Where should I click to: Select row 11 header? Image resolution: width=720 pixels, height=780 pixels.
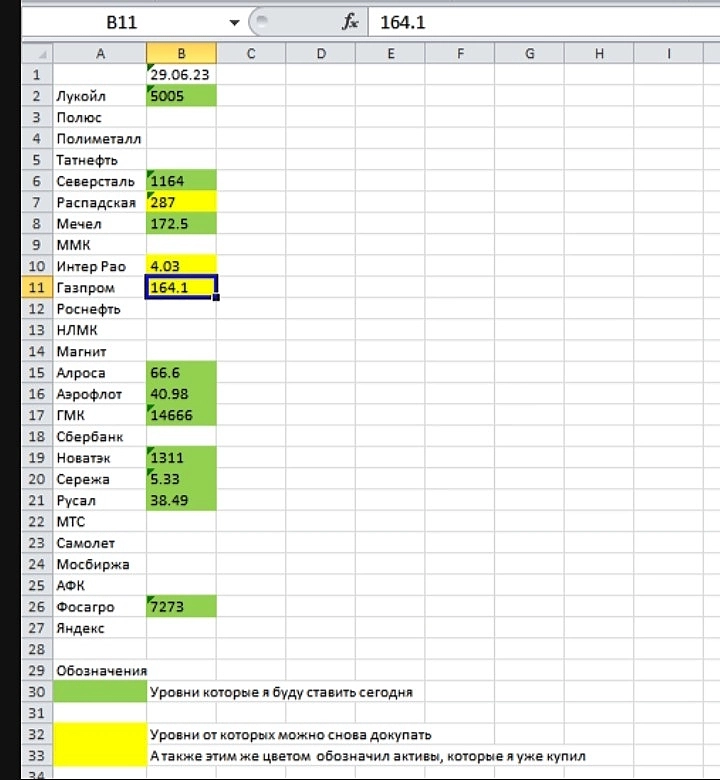[38, 288]
